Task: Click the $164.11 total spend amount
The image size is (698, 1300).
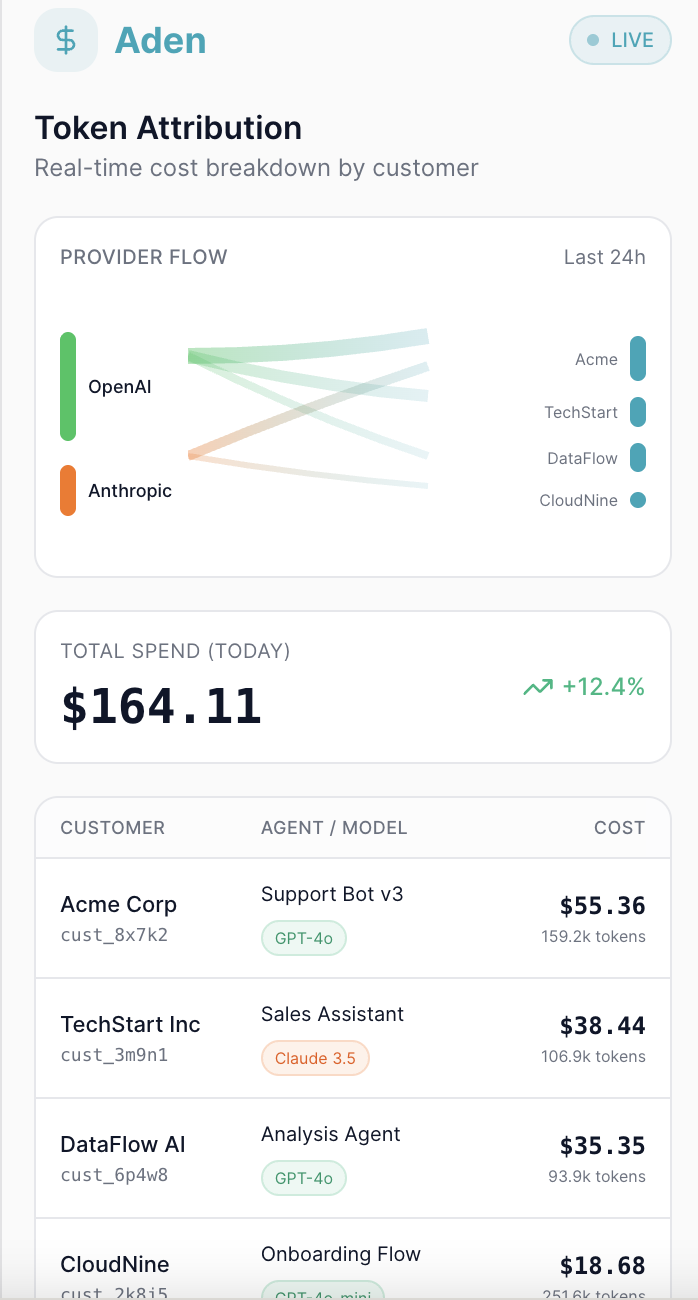Action: point(162,706)
